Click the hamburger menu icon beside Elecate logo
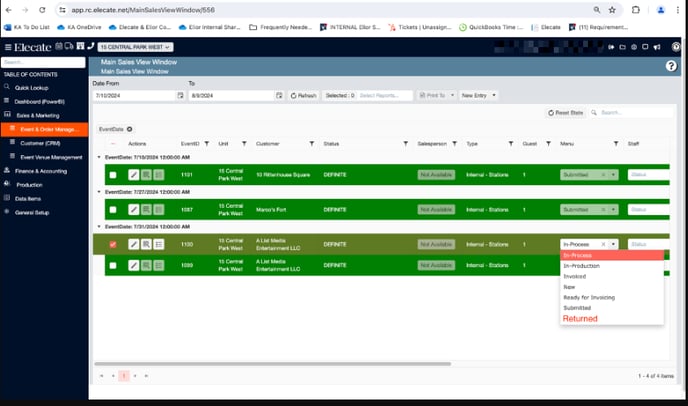 click(8, 47)
